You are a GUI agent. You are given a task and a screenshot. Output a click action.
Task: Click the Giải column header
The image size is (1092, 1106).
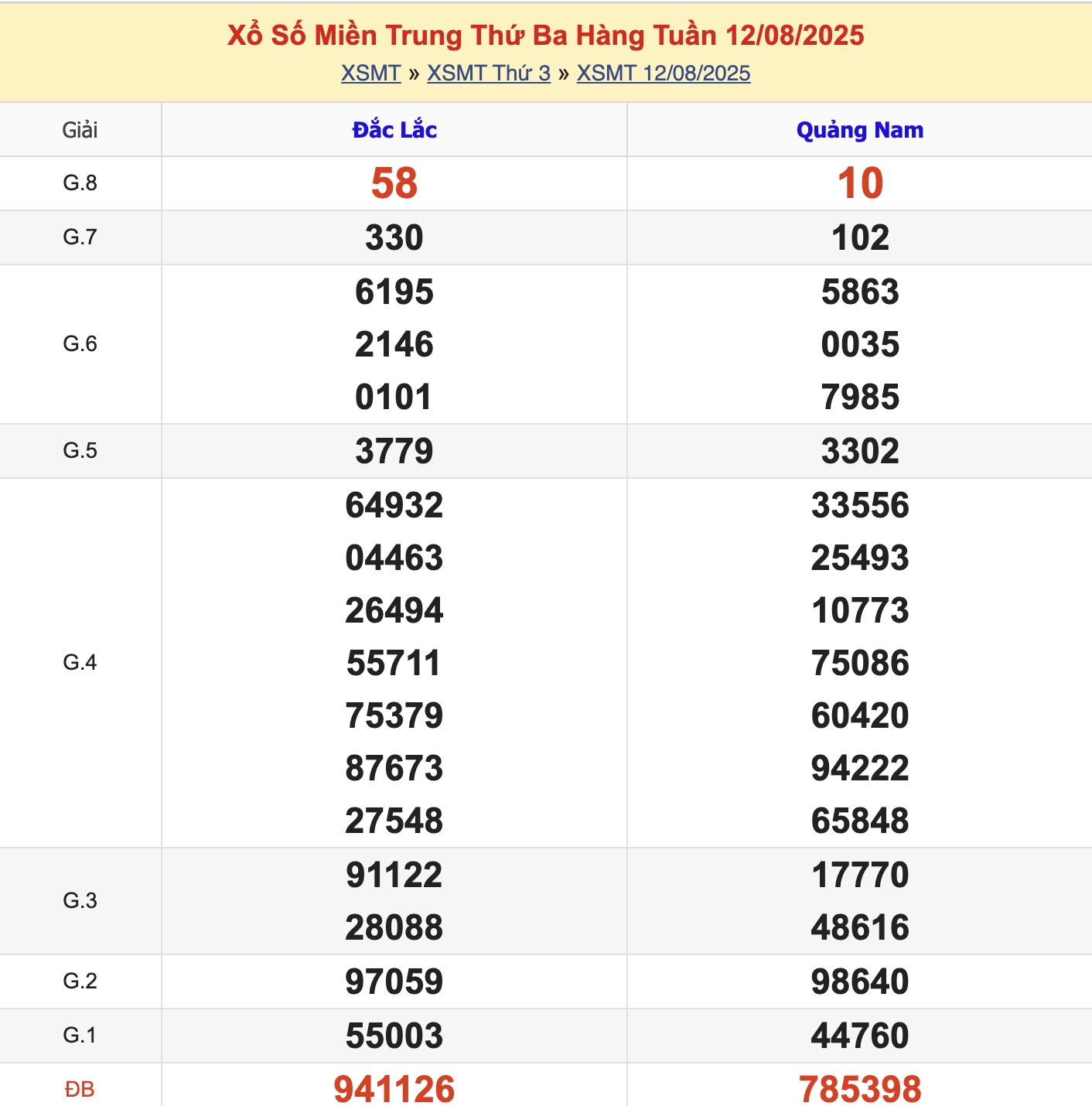click(80, 130)
